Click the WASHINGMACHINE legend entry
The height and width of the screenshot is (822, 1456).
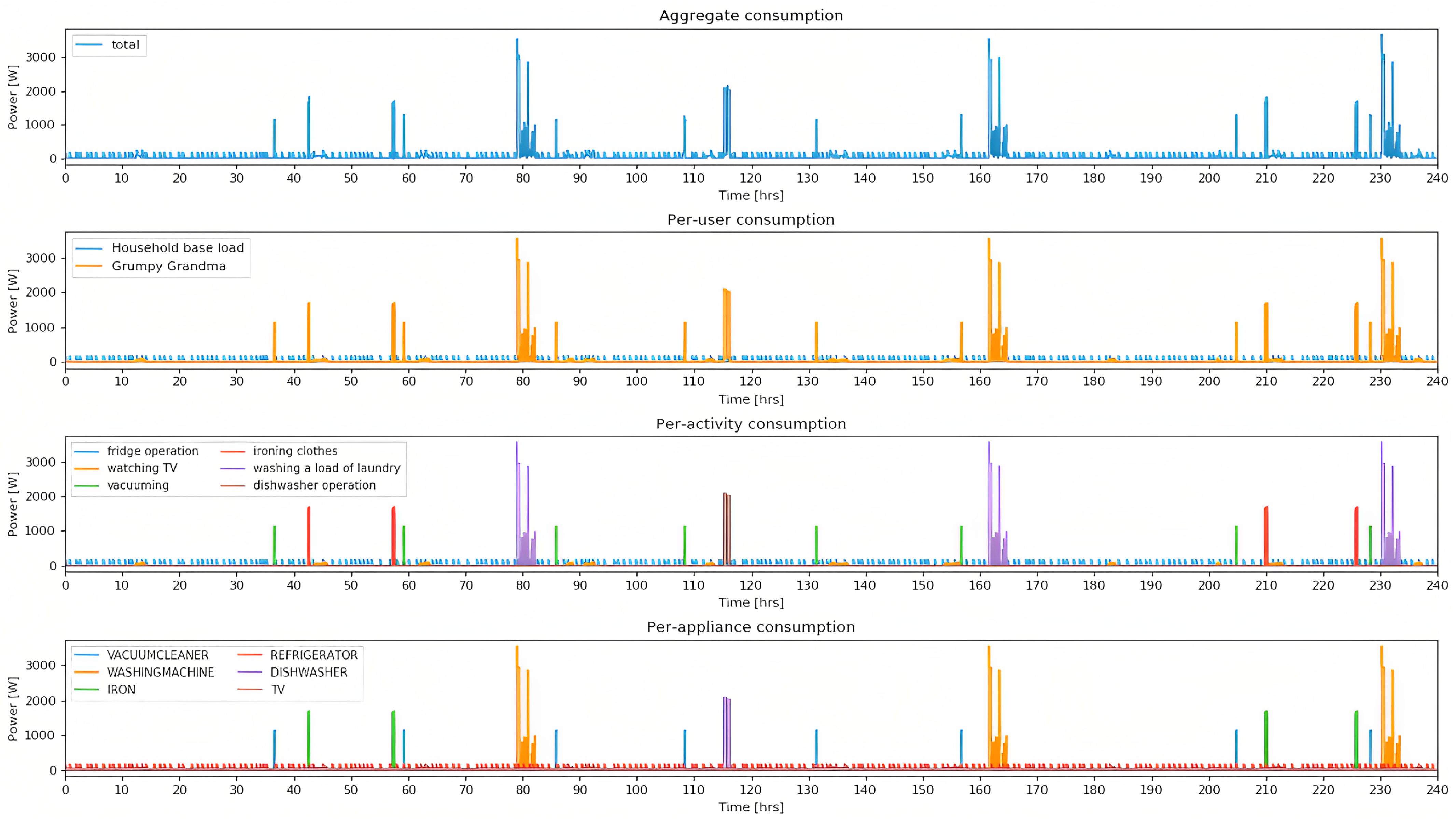coord(160,672)
